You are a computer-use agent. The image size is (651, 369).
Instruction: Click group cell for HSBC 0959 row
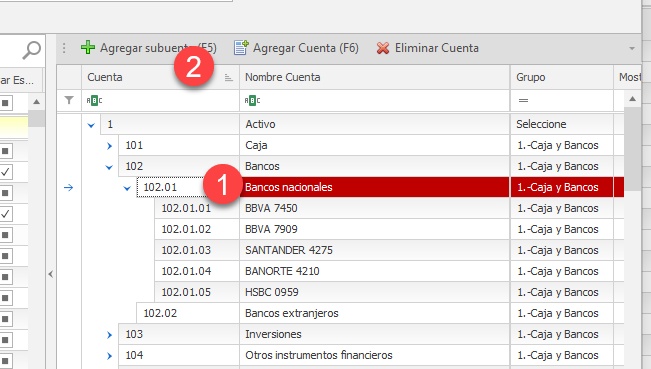pyautogui.click(x=562, y=292)
